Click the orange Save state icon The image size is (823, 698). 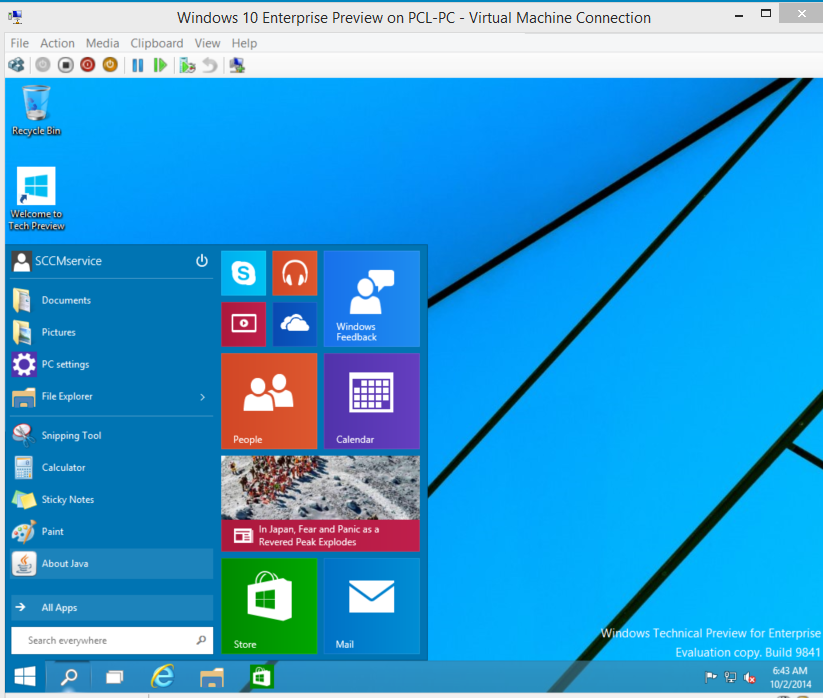(x=110, y=65)
